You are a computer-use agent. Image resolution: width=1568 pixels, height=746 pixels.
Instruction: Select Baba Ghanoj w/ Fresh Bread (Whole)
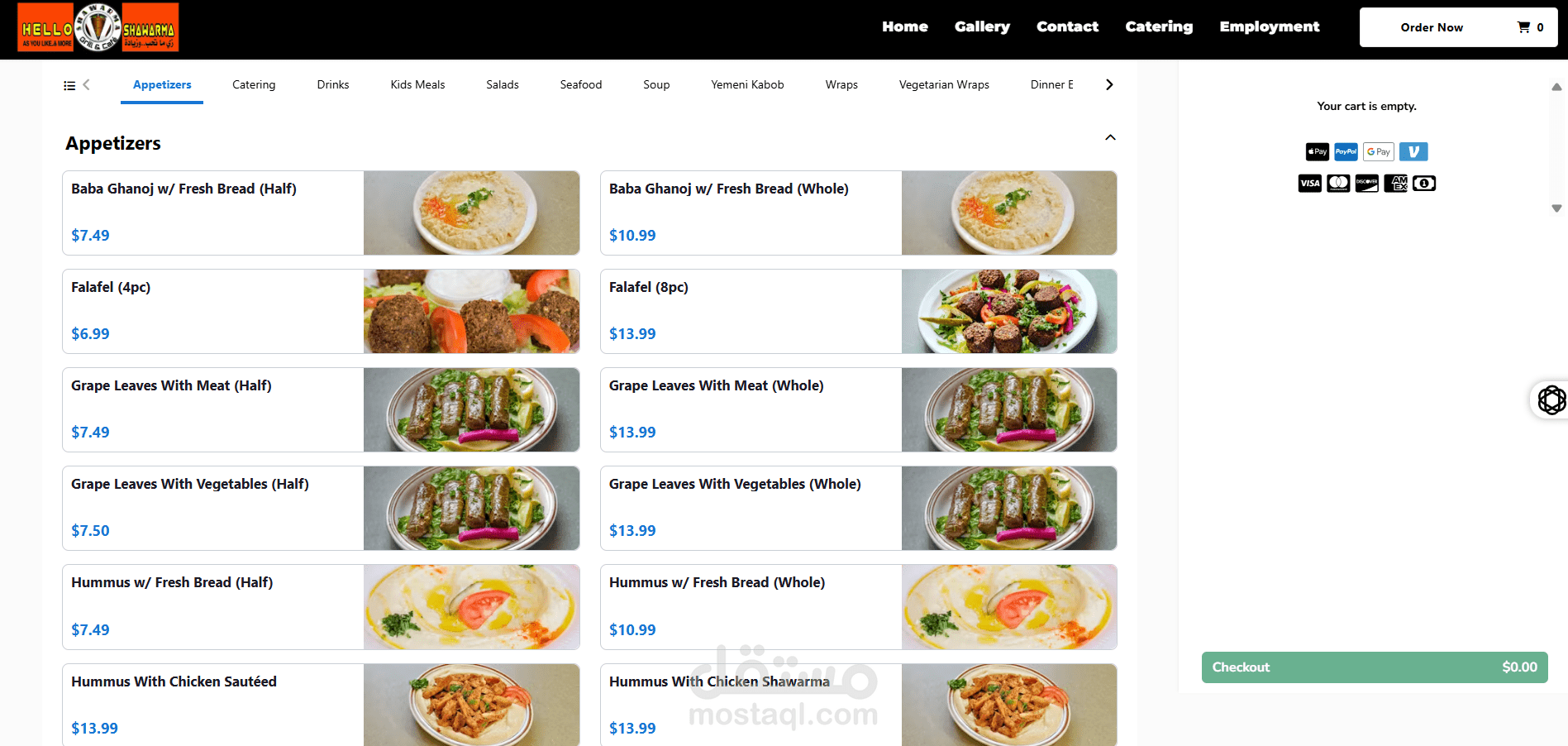[x=859, y=213]
